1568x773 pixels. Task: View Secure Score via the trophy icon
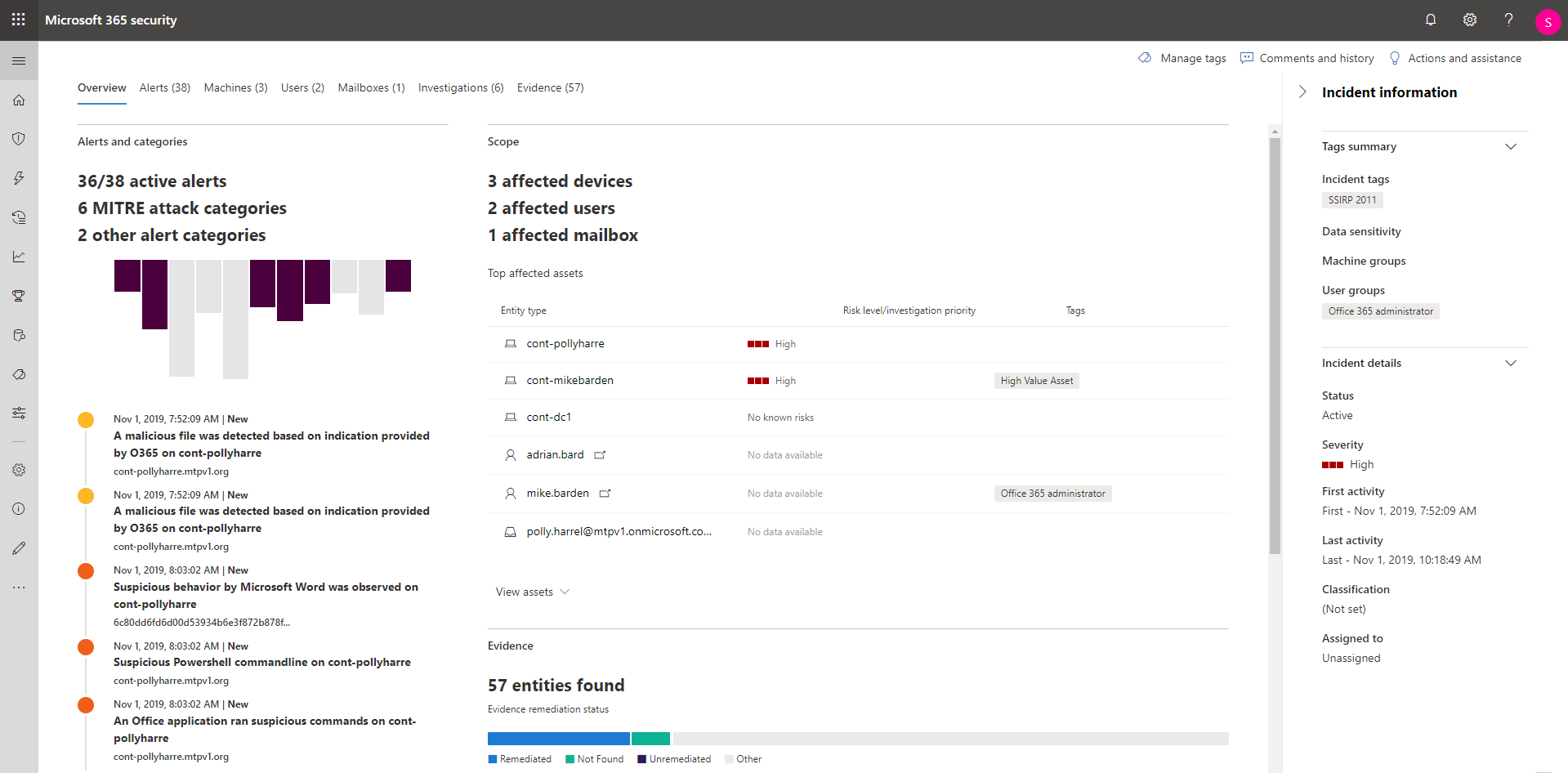click(18, 295)
